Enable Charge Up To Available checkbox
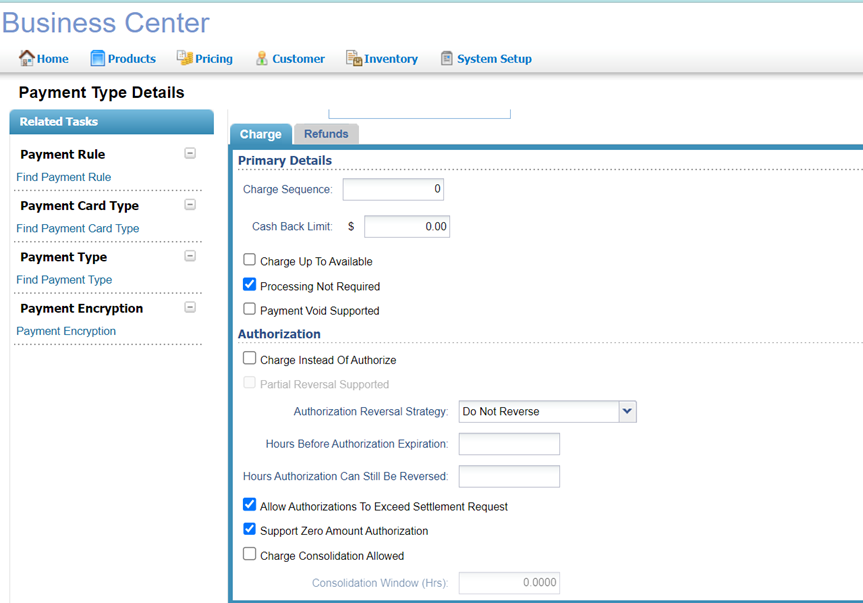Viewport: 863px width, 603px height. click(x=250, y=260)
